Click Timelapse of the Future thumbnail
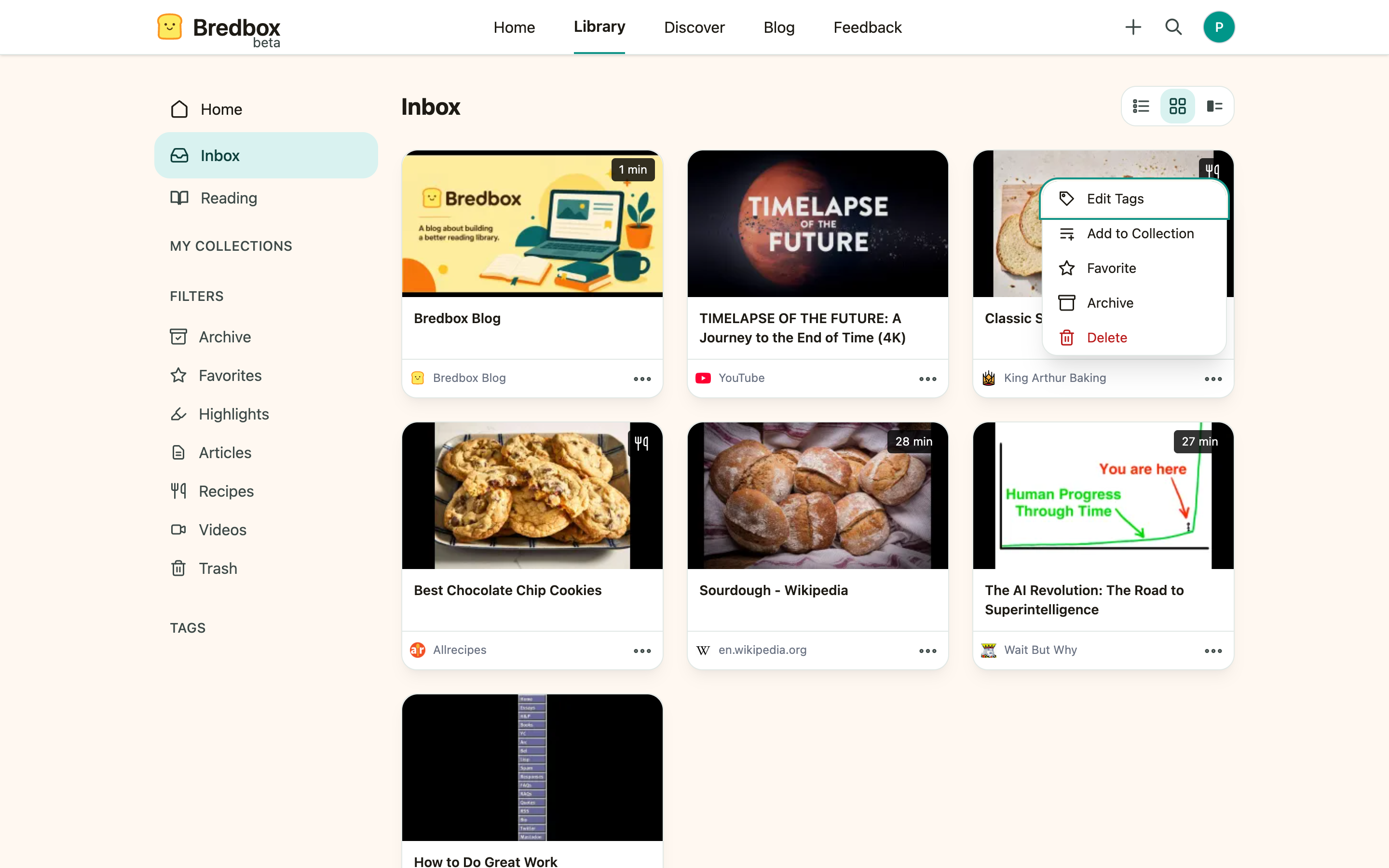1389x868 pixels. tap(817, 224)
